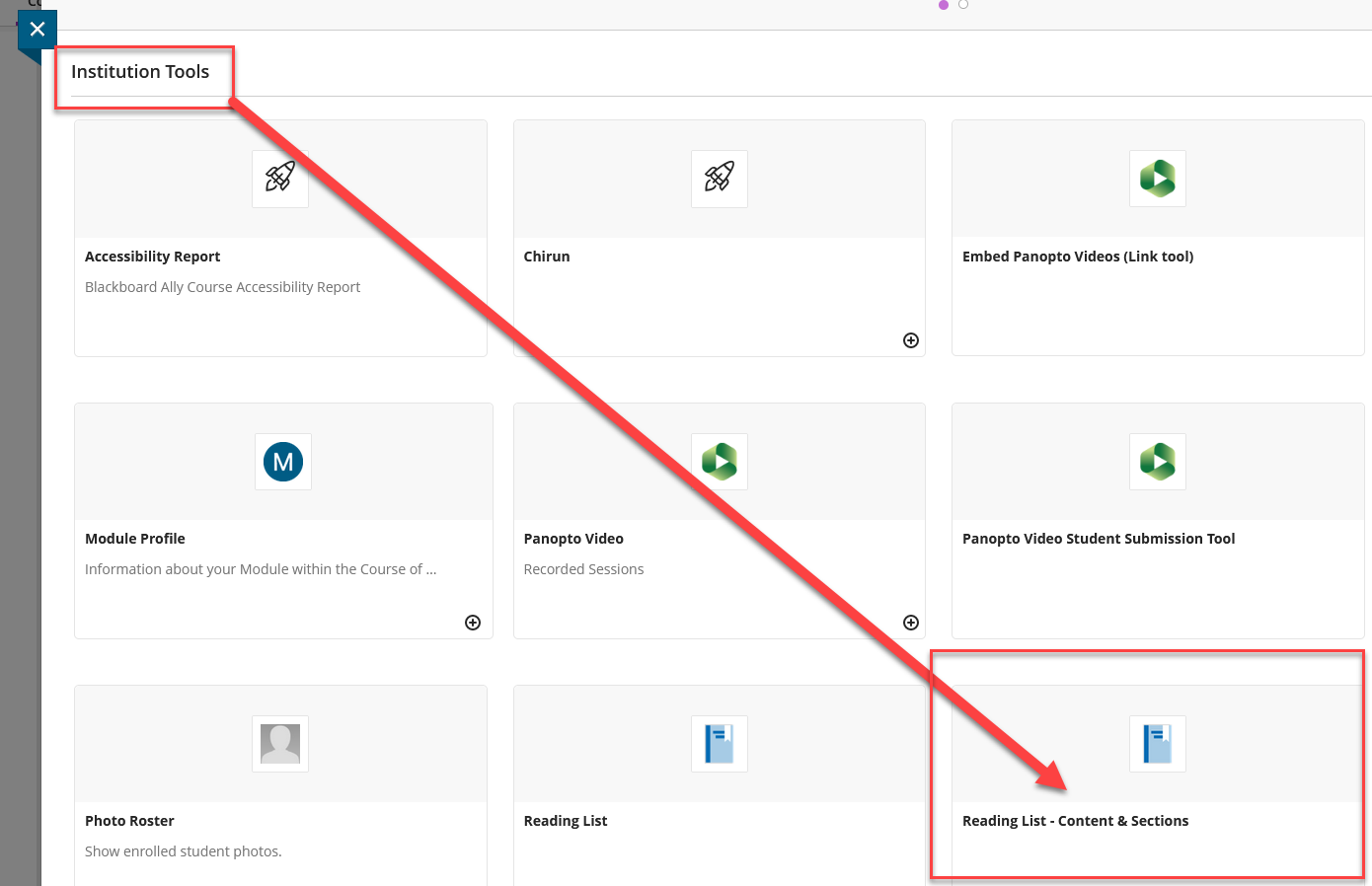This screenshot has height=886, width=1372.
Task: Select the filled purple page indicator dot
Action: [943, 5]
